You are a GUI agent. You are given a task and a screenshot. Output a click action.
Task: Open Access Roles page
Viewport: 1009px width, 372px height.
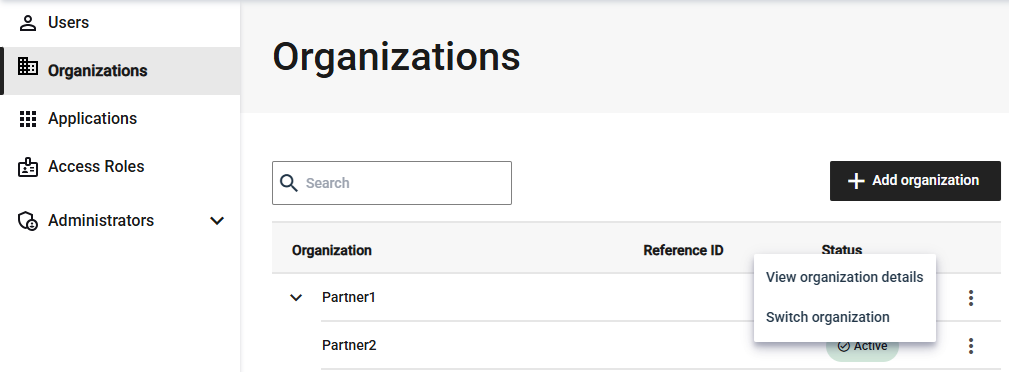pyautogui.click(x=120, y=167)
